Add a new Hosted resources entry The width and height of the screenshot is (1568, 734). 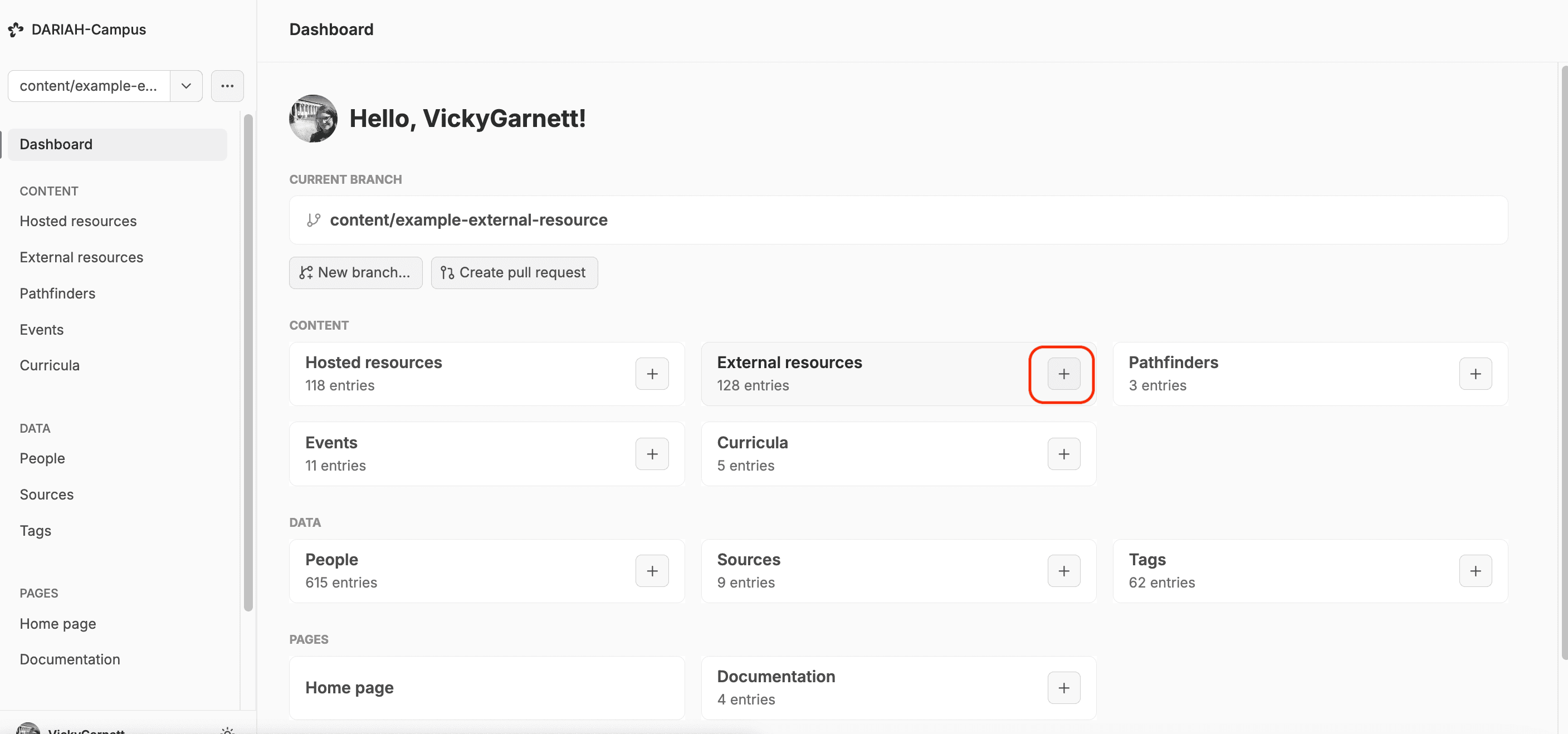pyautogui.click(x=652, y=374)
